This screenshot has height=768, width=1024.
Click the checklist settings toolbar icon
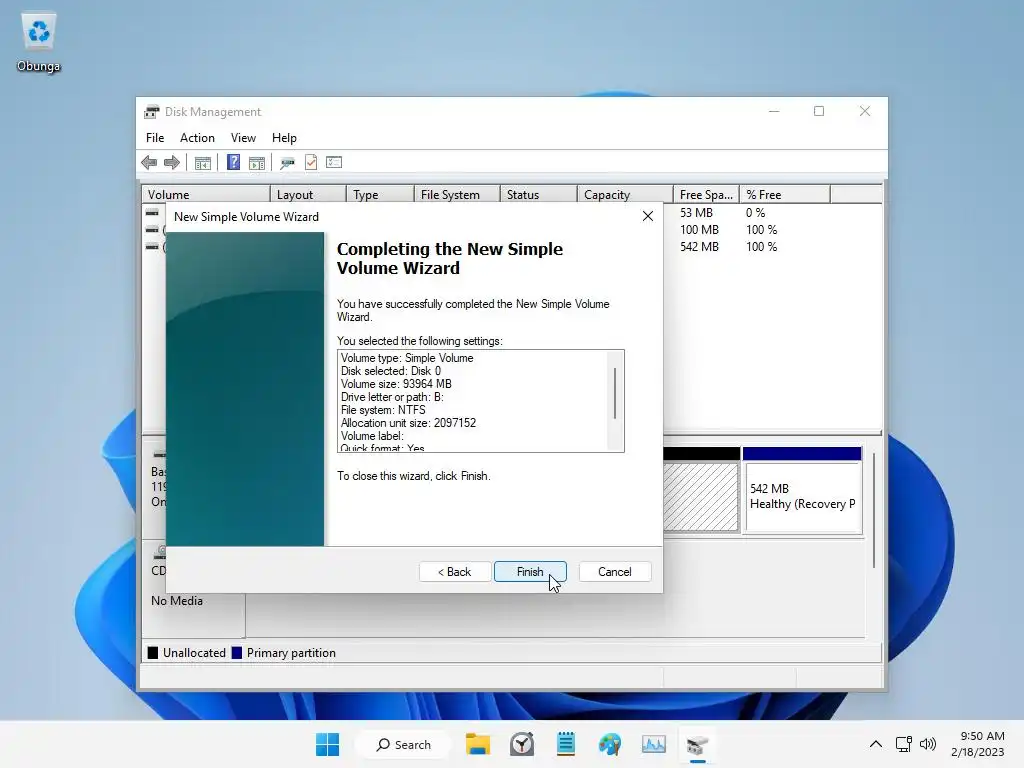(334, 162)
